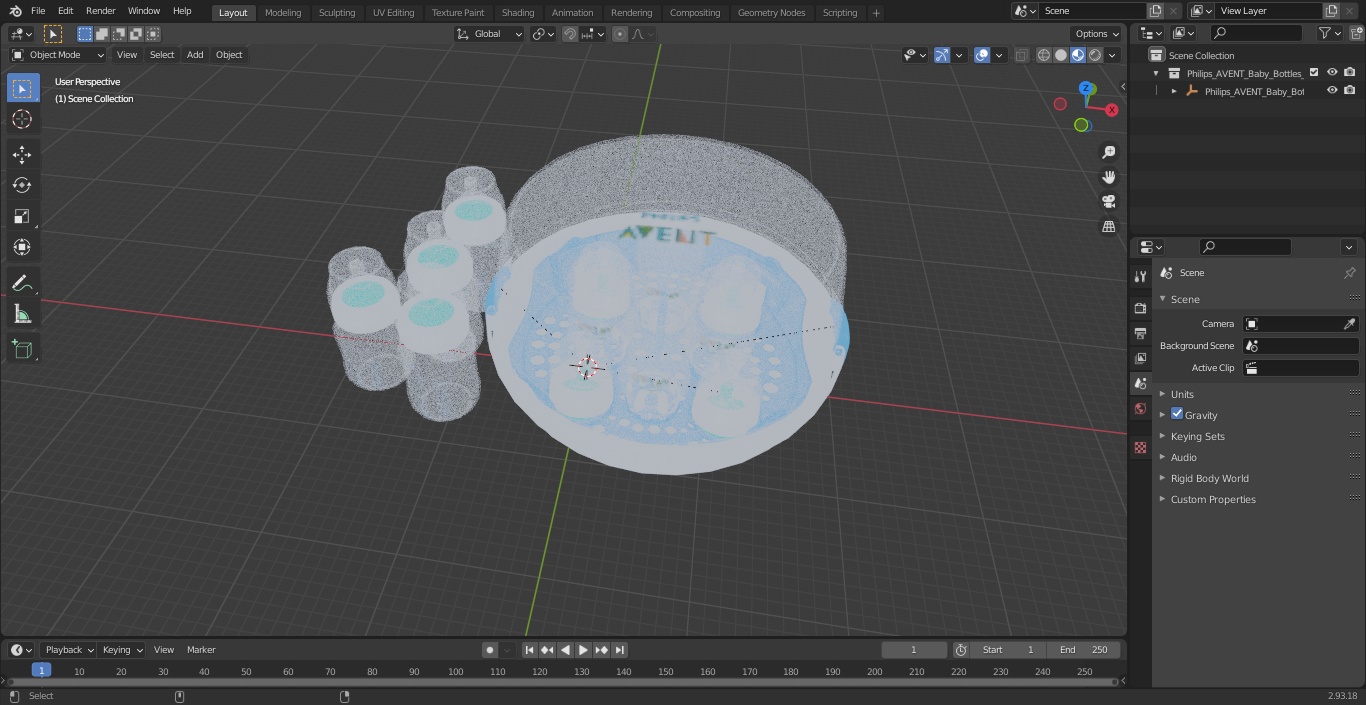1366x705 pixels.
Task: Click the Camera object field
Action: [1300, 324]
